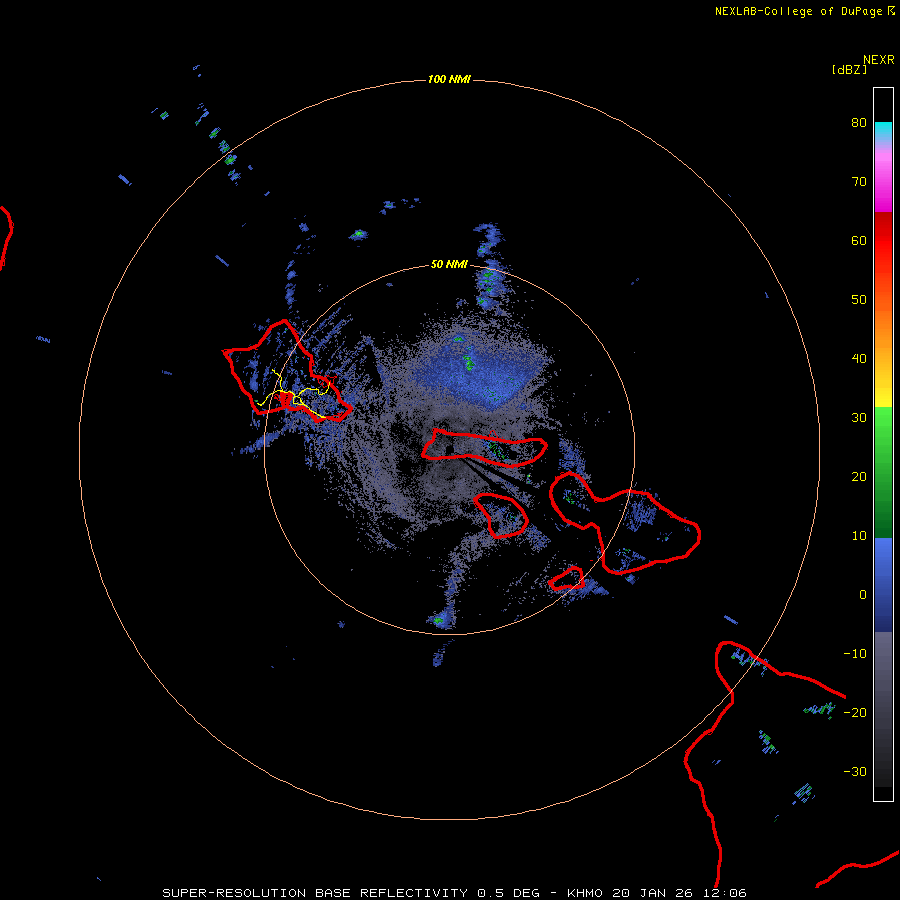Click the bright green band of the color bar
The height and width of the screenshot is (900, 900).
(883, 428)
